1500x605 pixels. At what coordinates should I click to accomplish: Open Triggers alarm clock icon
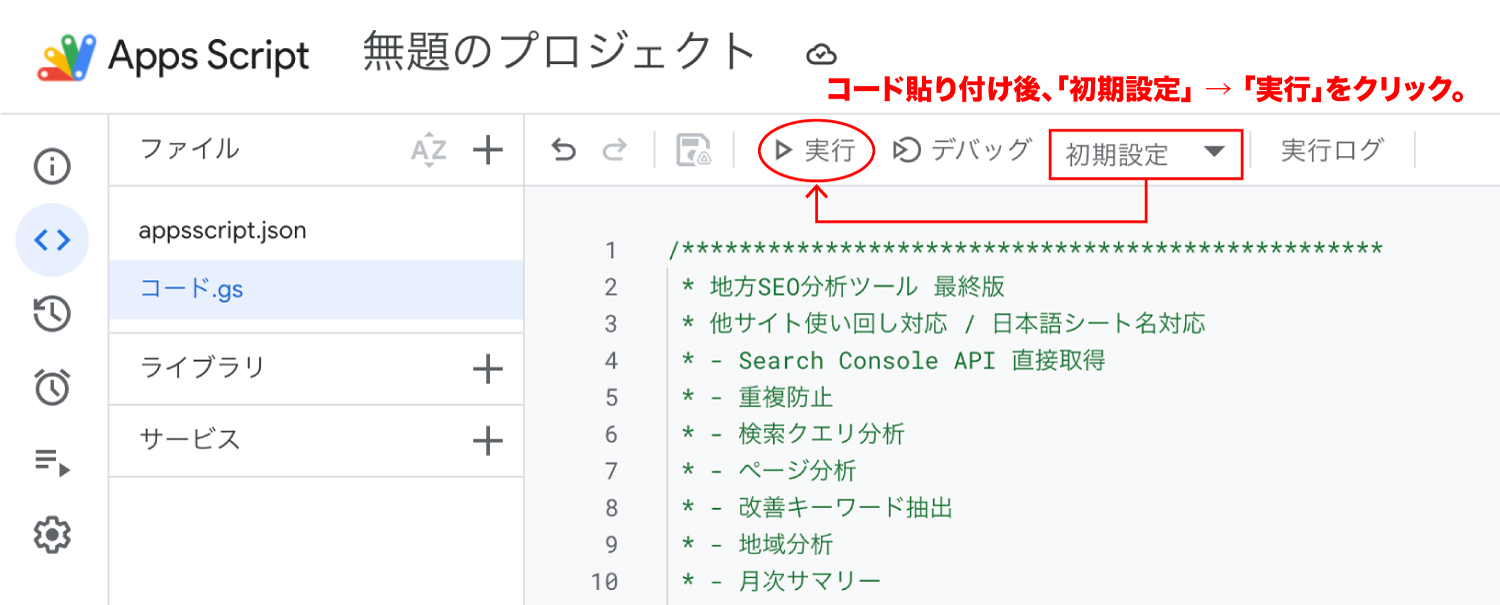52,387
